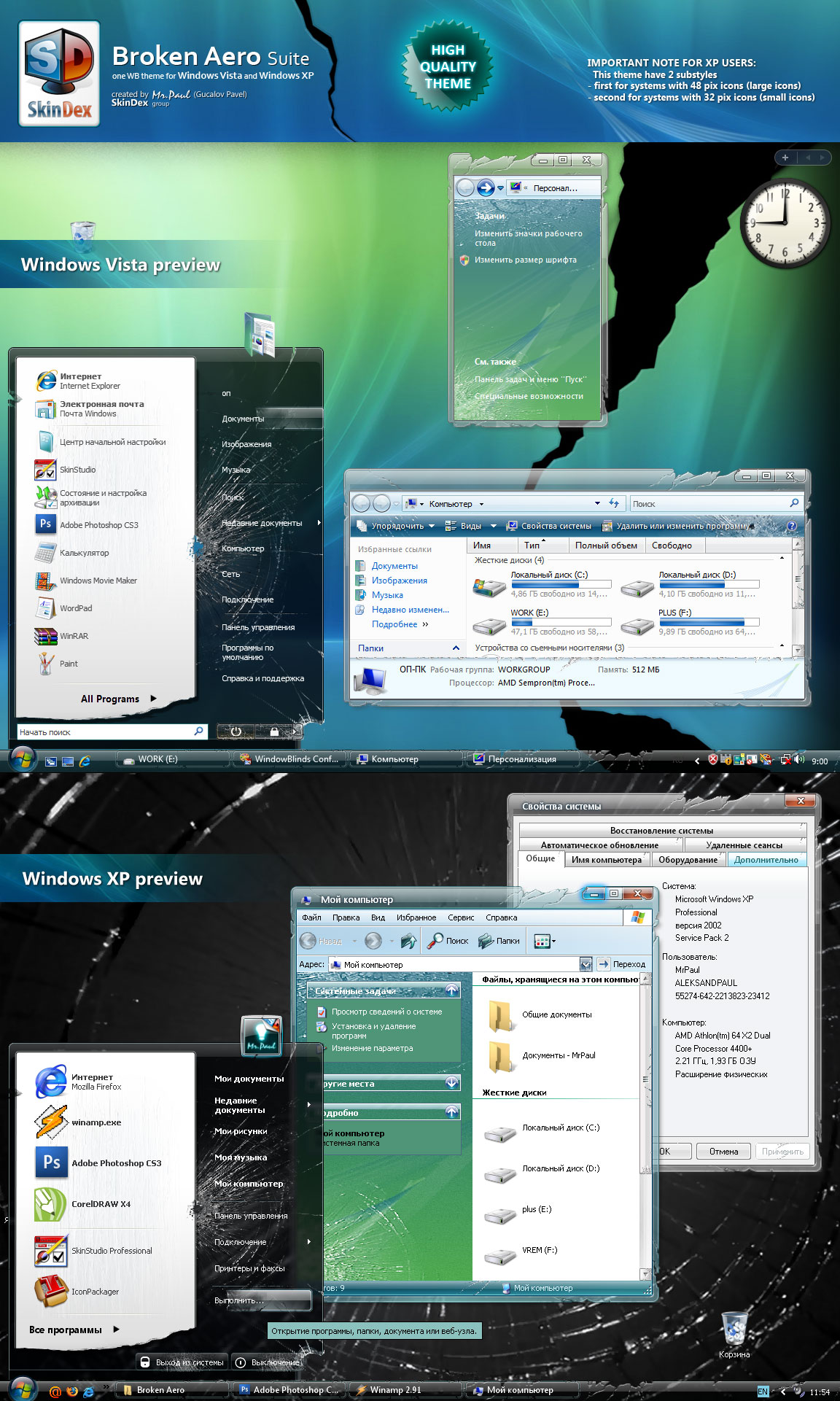This screenshot has width=840, height=1401.
Task: Switch to WindowBlinds Conf... on Vista taskbar
Action: pyautogui.click(x=289, y=759)
